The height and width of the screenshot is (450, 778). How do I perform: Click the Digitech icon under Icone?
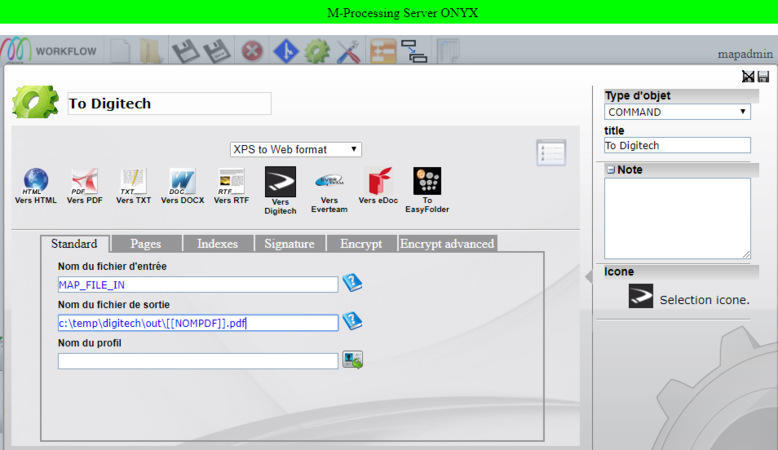[x=641, y=296]
